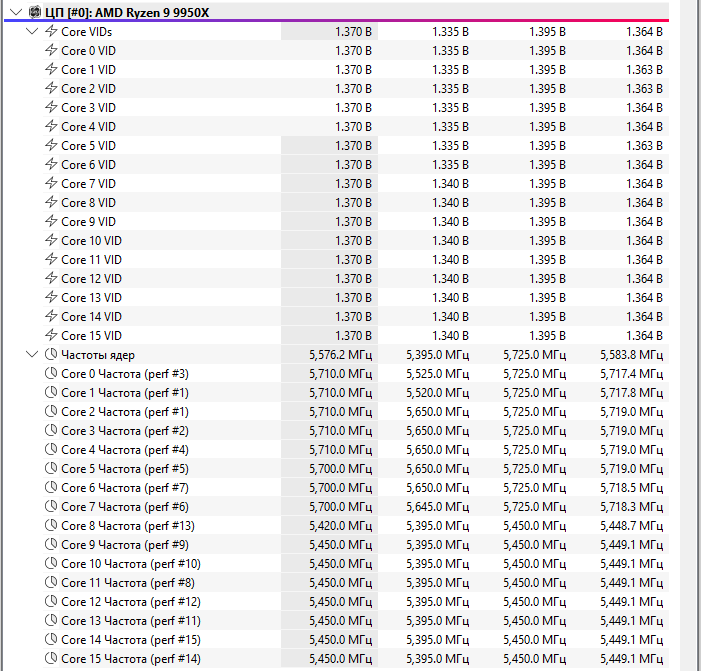The image size is (701, 671).
Task: Click the clock icon for Core 2 Частота
Action: tap(51, 411)
